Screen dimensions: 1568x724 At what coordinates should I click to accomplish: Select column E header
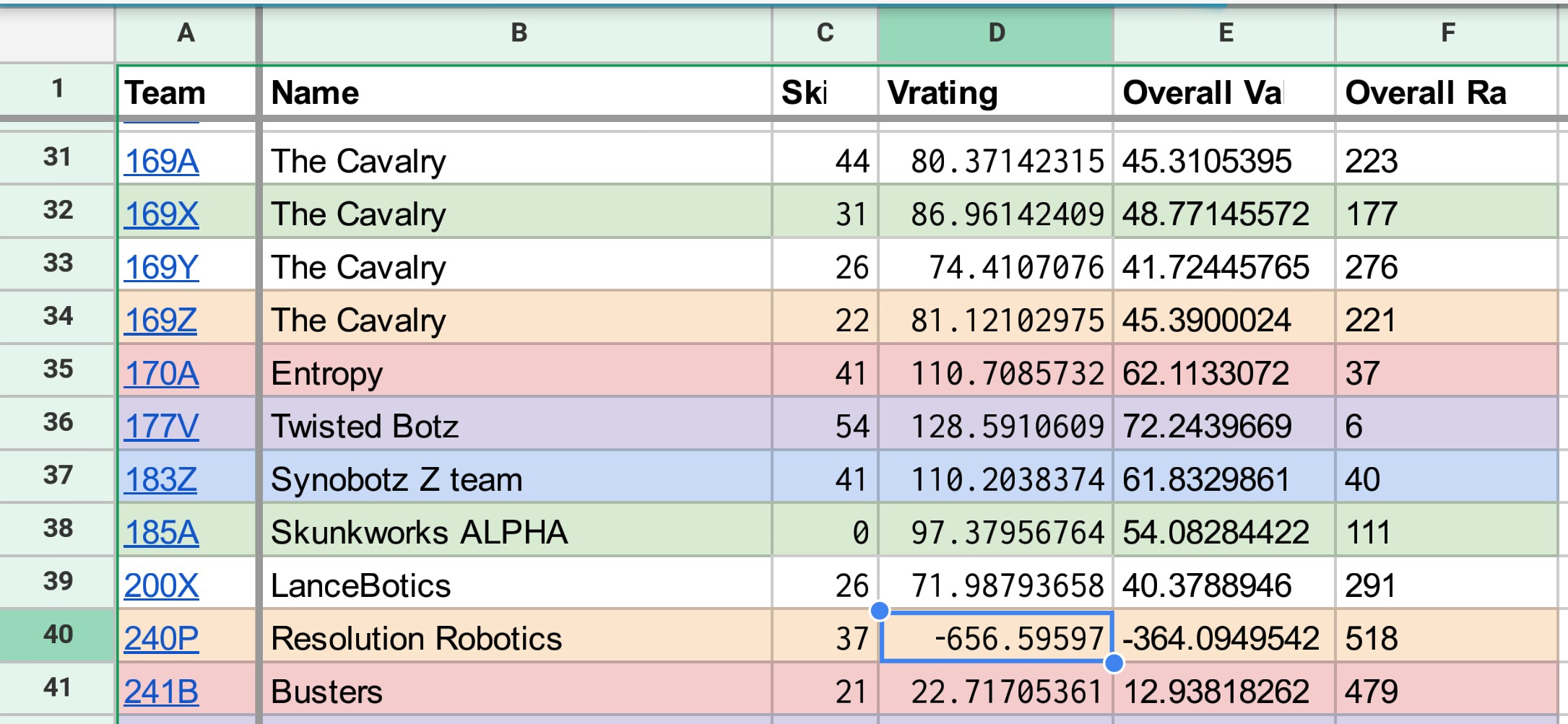(x=1224, y=33)
